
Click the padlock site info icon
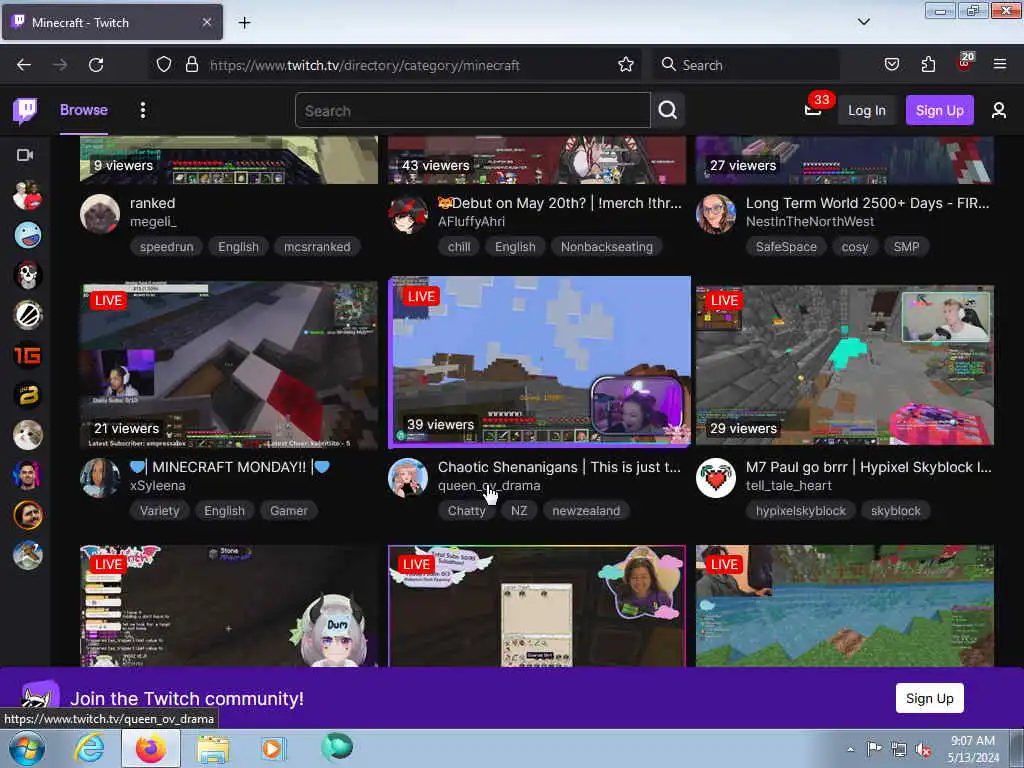point(191,65)
